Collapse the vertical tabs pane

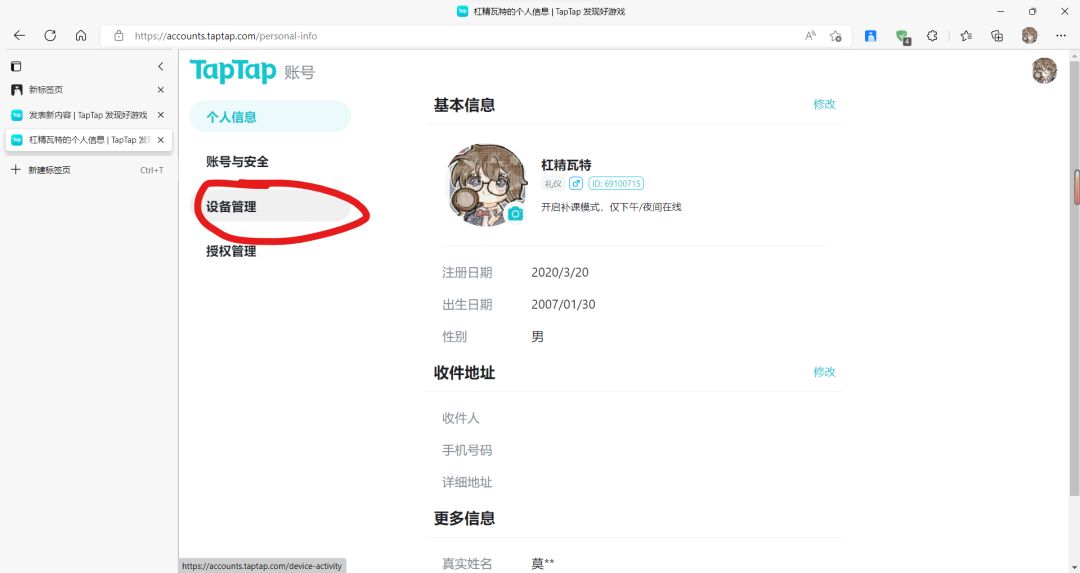(160, 66)
